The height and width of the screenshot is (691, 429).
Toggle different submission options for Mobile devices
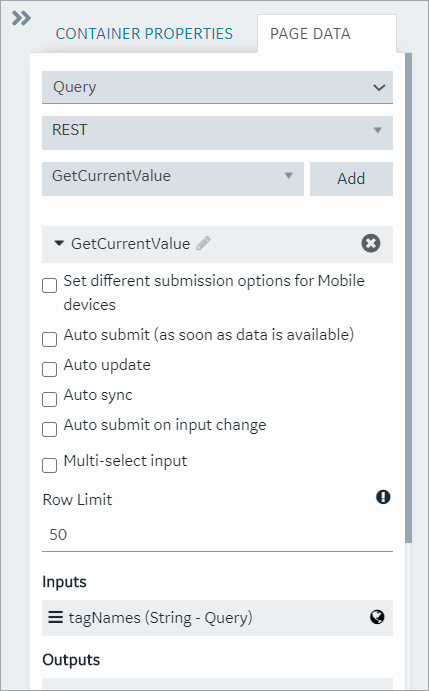[49, 285]
